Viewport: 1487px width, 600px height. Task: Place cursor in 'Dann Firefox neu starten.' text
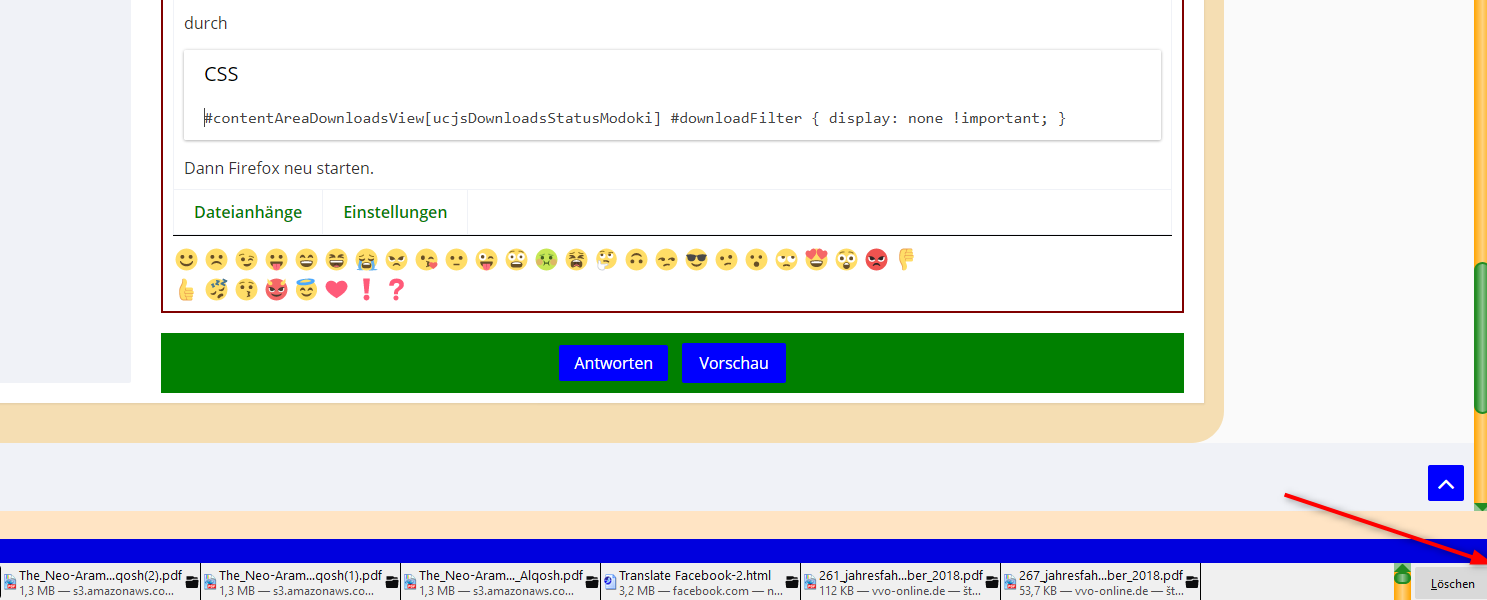[x=279, y=168]
